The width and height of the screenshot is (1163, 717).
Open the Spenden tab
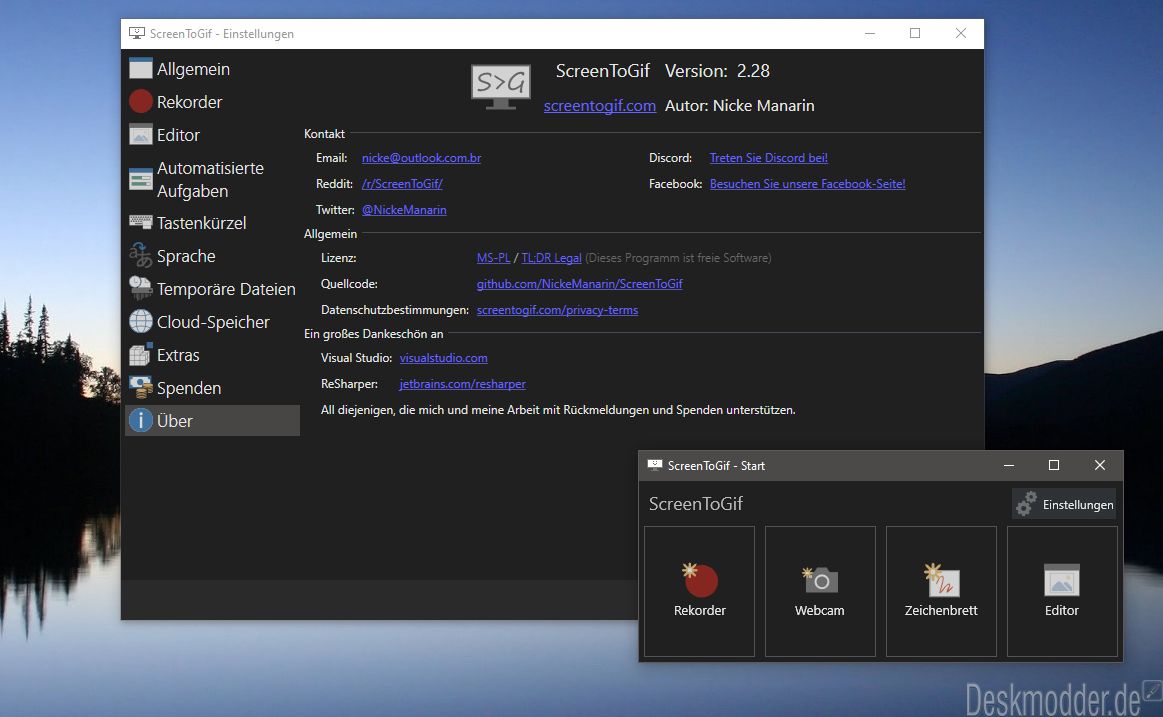[213, 388]
